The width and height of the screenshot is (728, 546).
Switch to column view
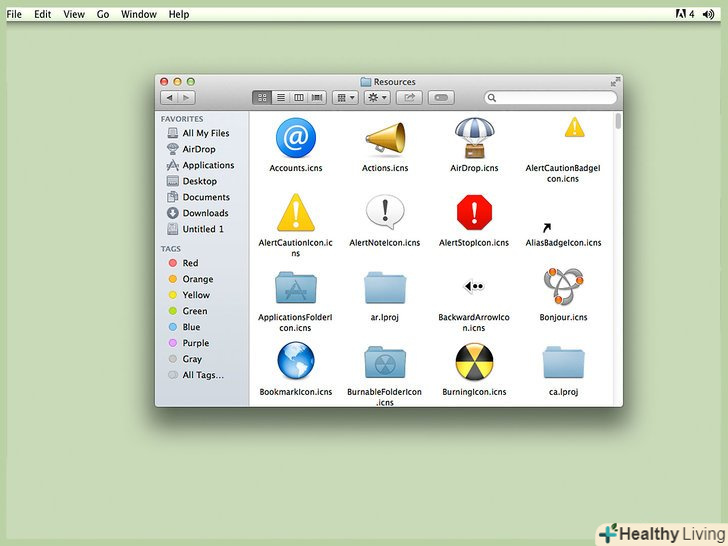[x=299, y=98]
